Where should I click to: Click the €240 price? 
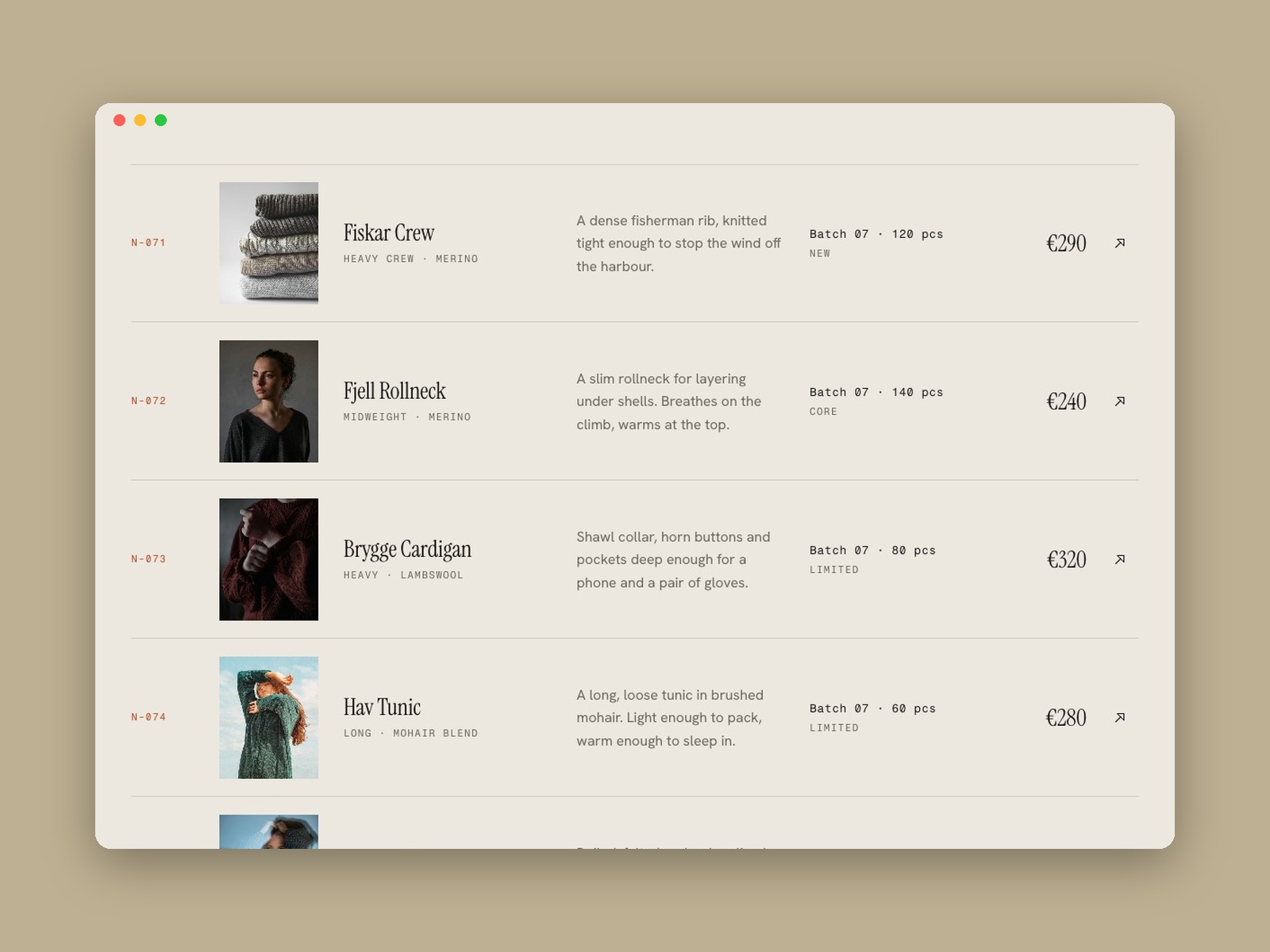[x=1066, y=401]
